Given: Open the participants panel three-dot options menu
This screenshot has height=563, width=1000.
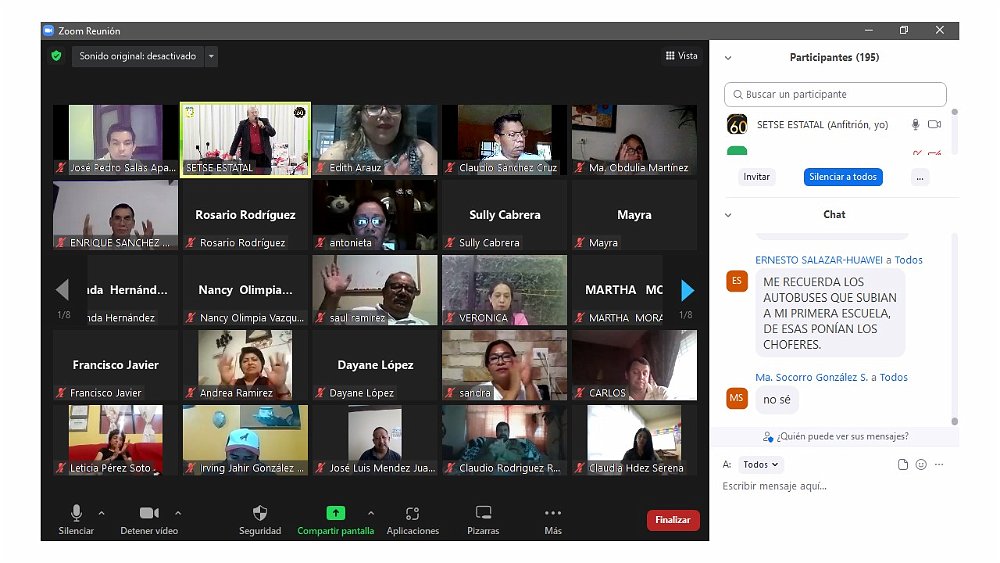Looking at the screenshot, I should point(920,177).
